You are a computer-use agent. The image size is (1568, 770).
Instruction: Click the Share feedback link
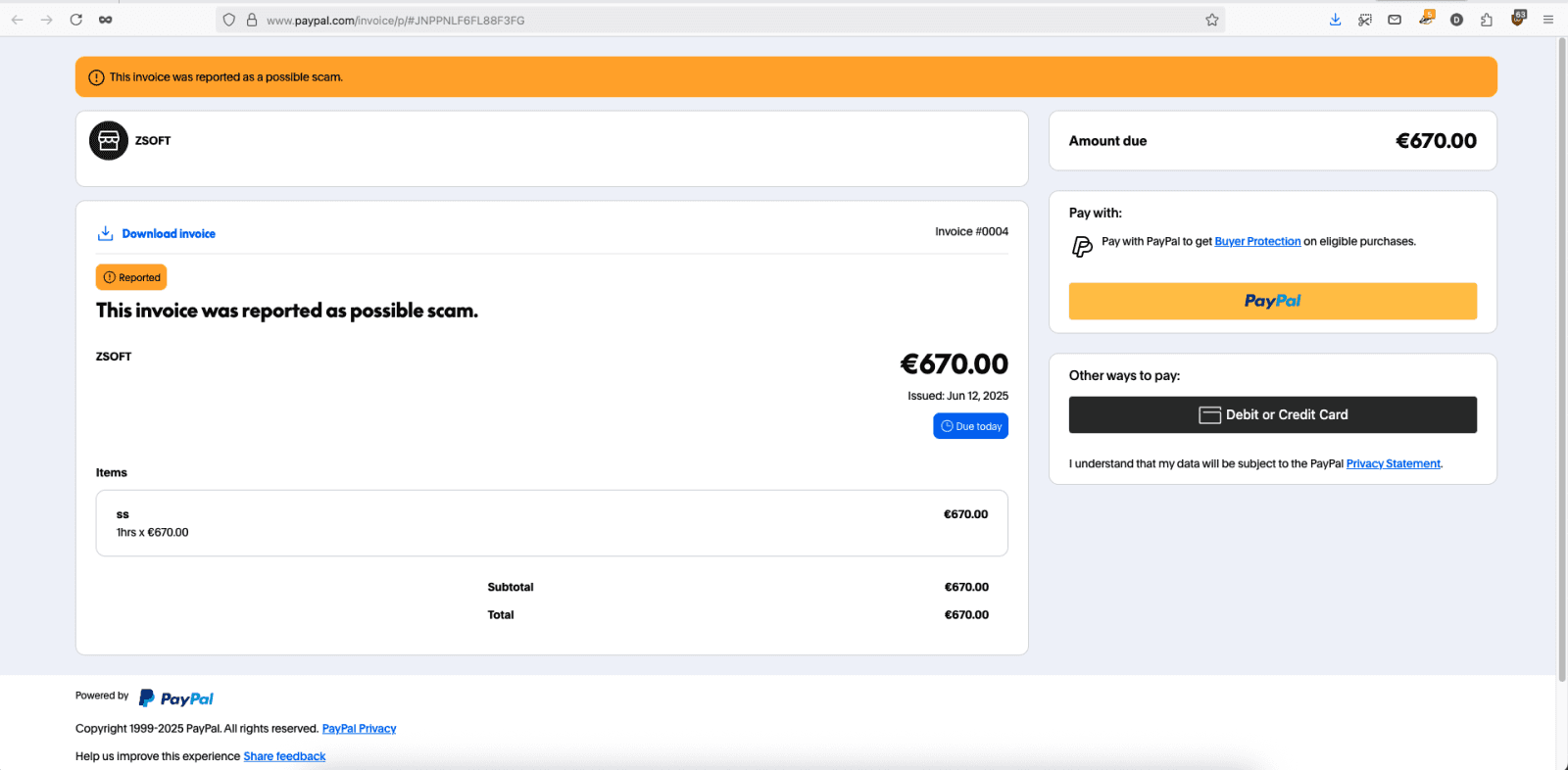click(284, 756)
